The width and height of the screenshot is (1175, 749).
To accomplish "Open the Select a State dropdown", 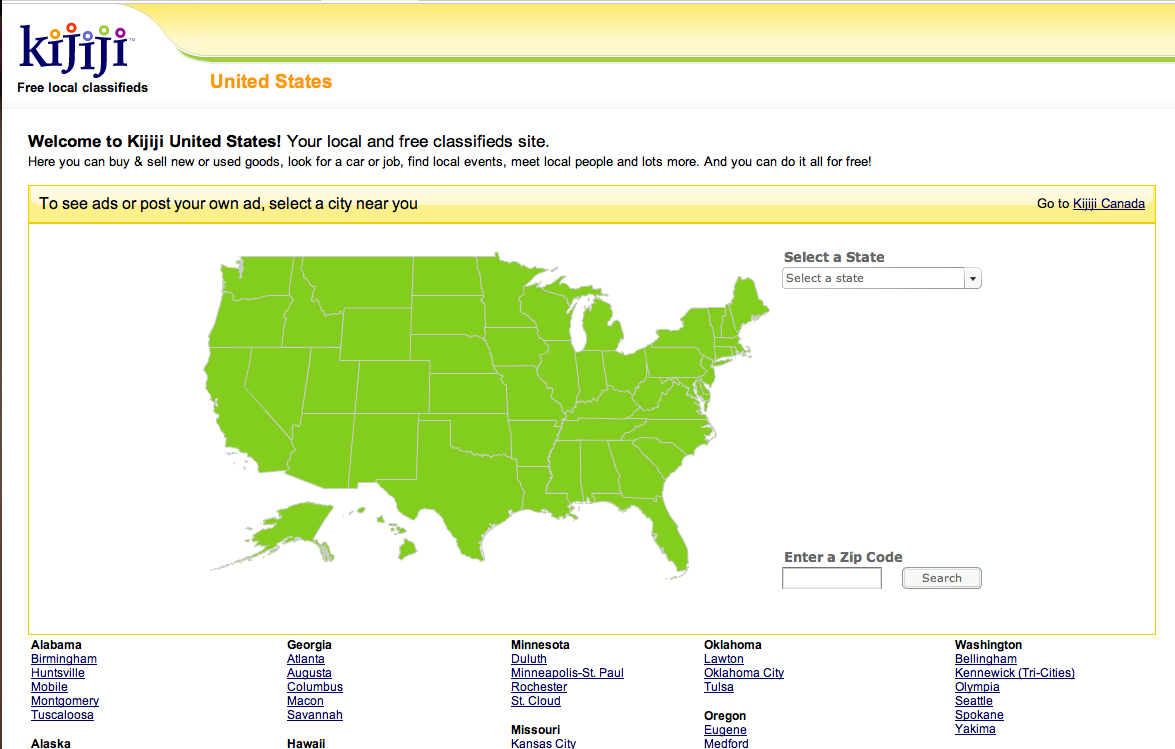I will [881, 278].
